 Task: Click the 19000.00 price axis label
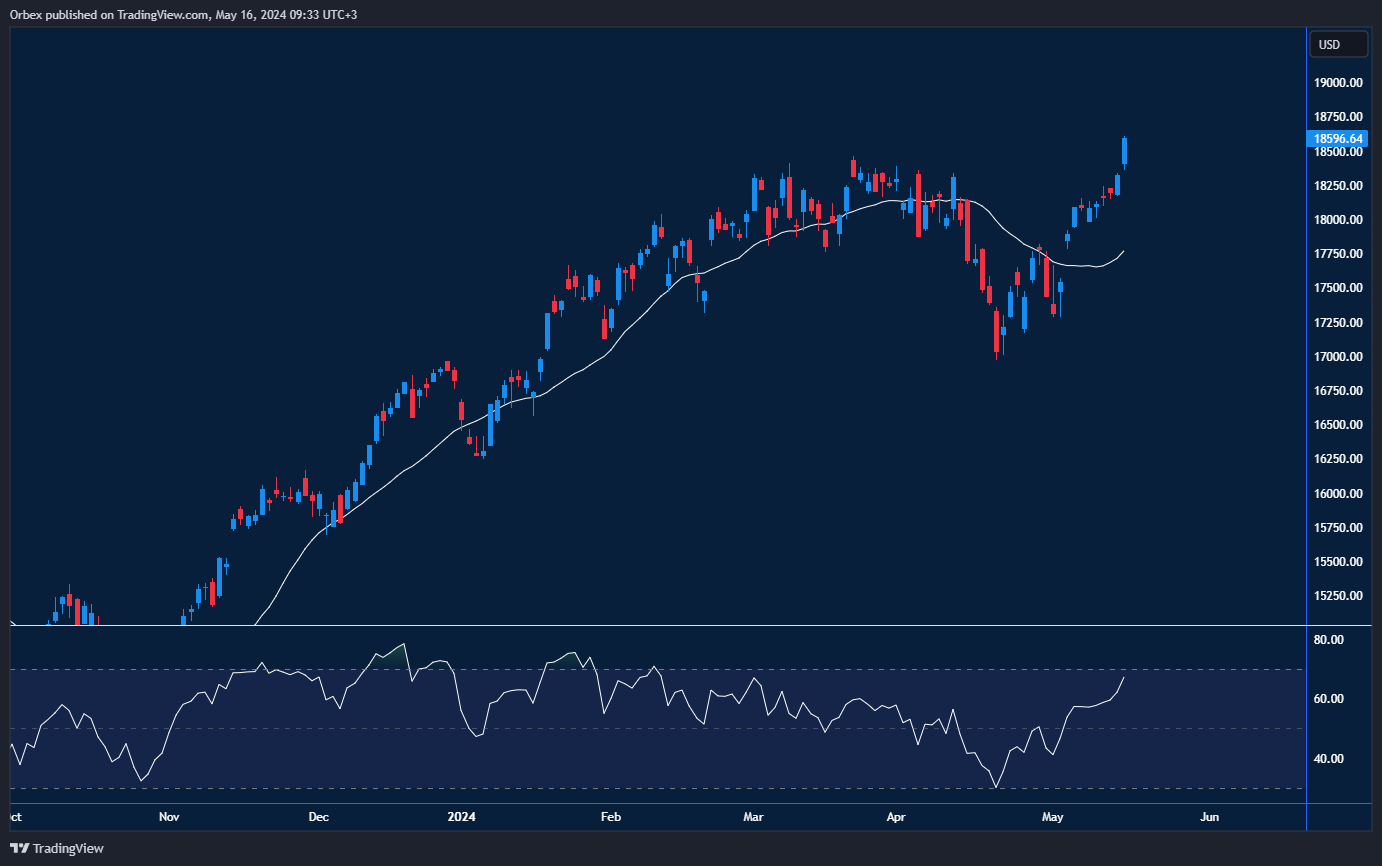[x=1339, y=83]
